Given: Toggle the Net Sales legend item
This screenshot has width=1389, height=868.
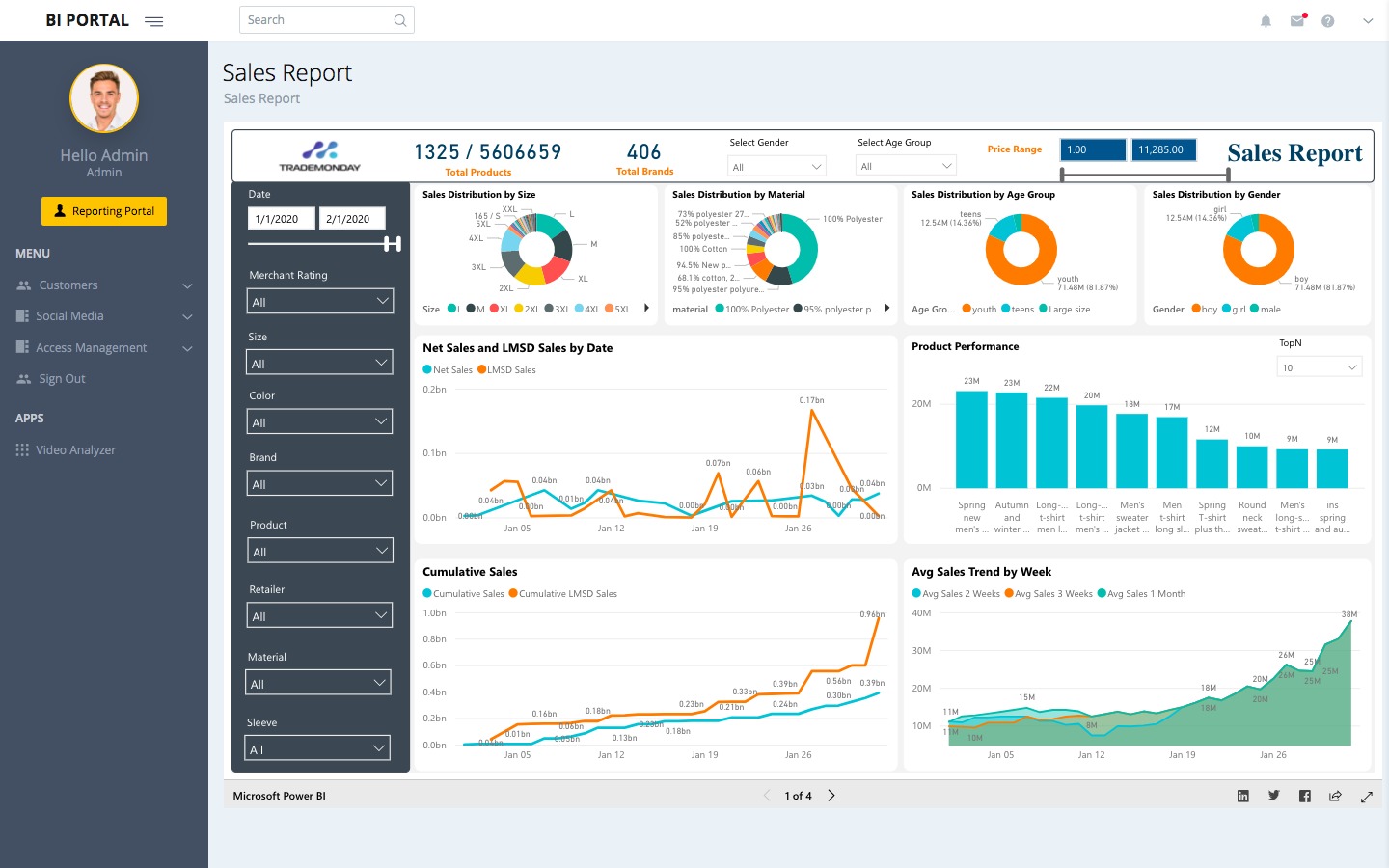Looking at the screenshot, I should 448,370.
